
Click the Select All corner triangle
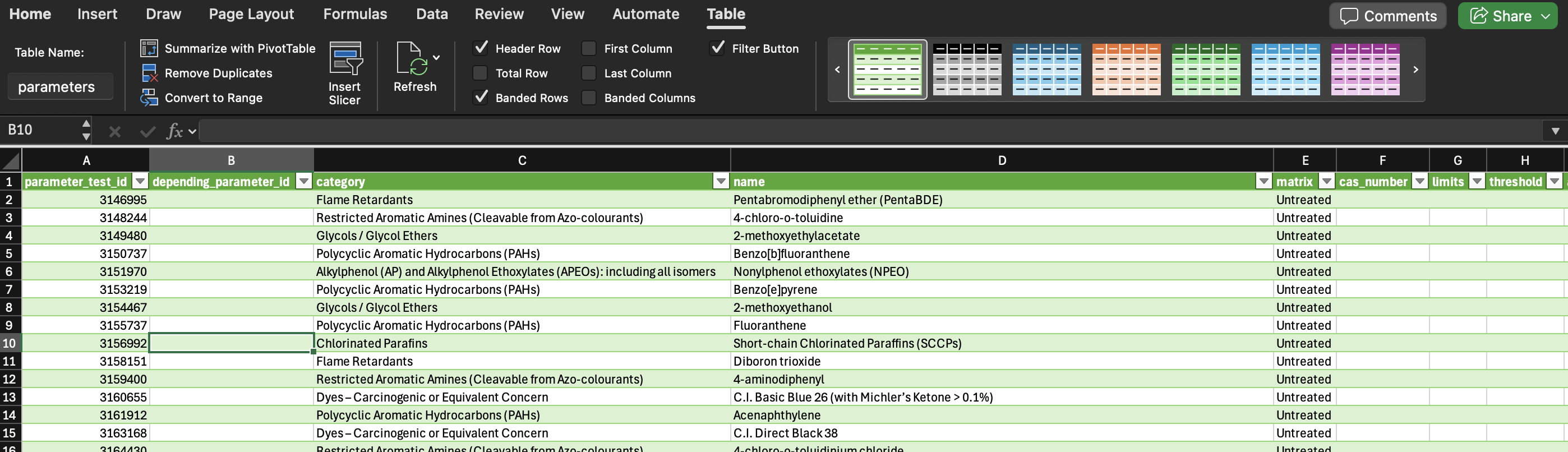(11, 160)
